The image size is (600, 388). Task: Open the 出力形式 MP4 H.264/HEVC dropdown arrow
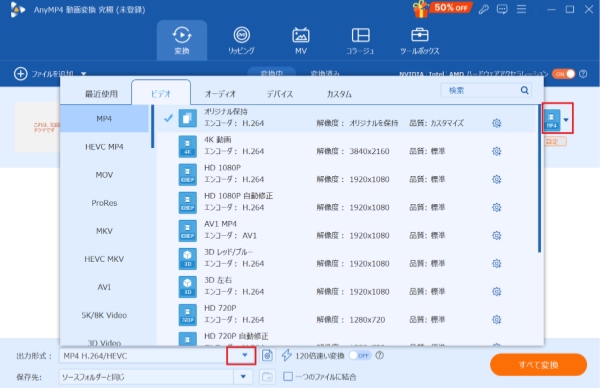click(245, 355)
